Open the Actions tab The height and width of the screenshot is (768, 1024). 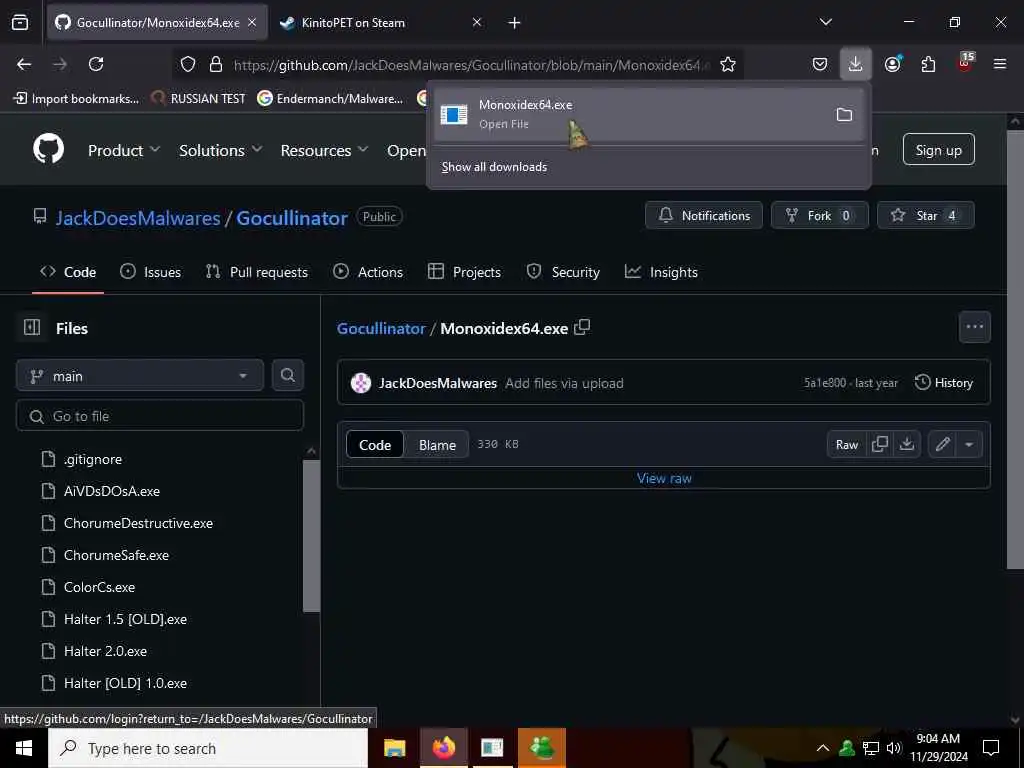point(368,272)
